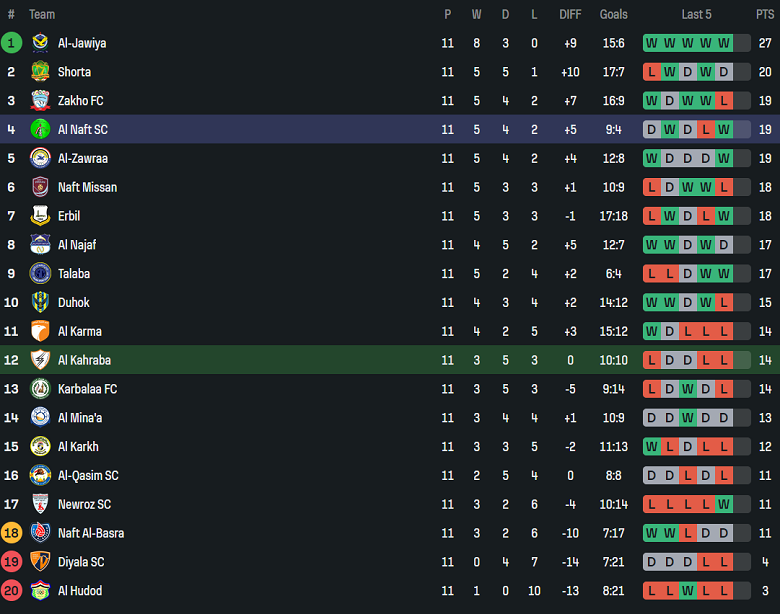Image resolution: width=780 pixels, height=614 pixels.
Task: Click the DIFF column header
Action: tap(570, 14)
